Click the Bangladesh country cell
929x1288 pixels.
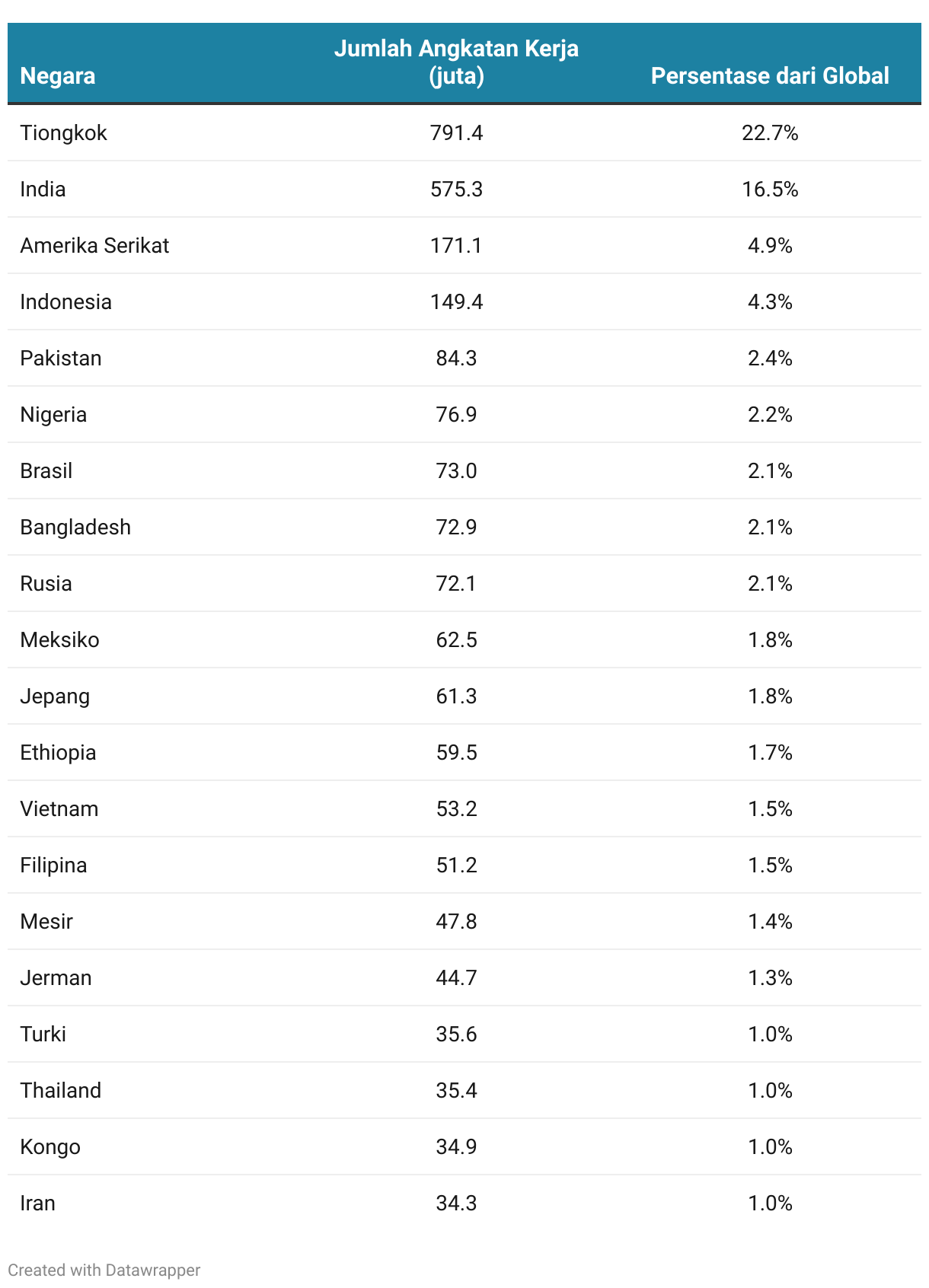click(75, 528)
